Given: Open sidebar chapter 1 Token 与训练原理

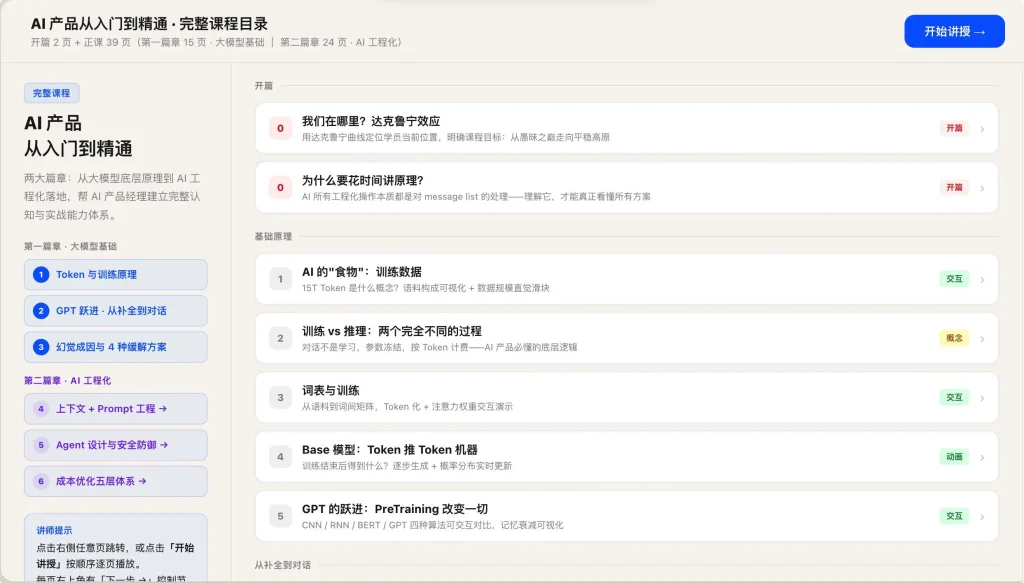Looking at the screenshot, I should click(x=115, y=275).
